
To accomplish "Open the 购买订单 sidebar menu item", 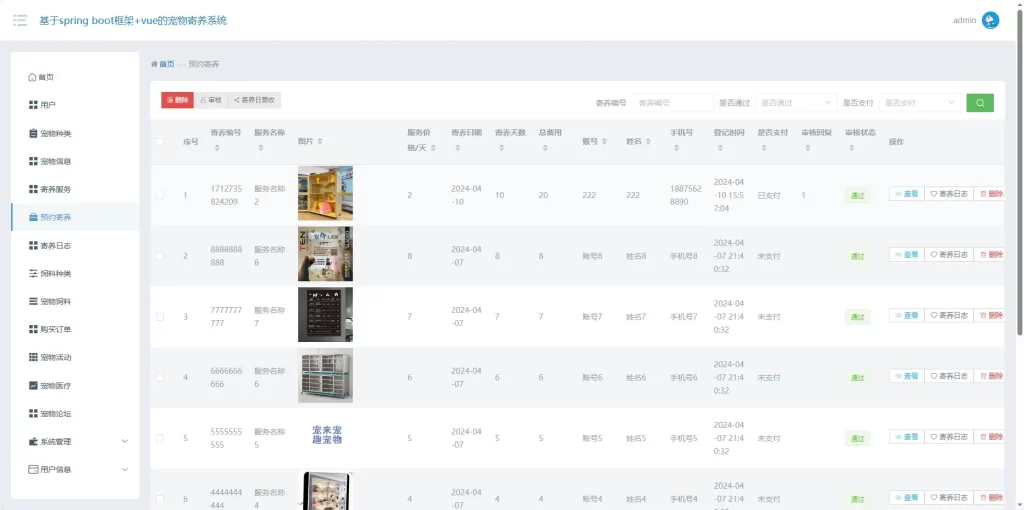I will [x=55, y=329].
